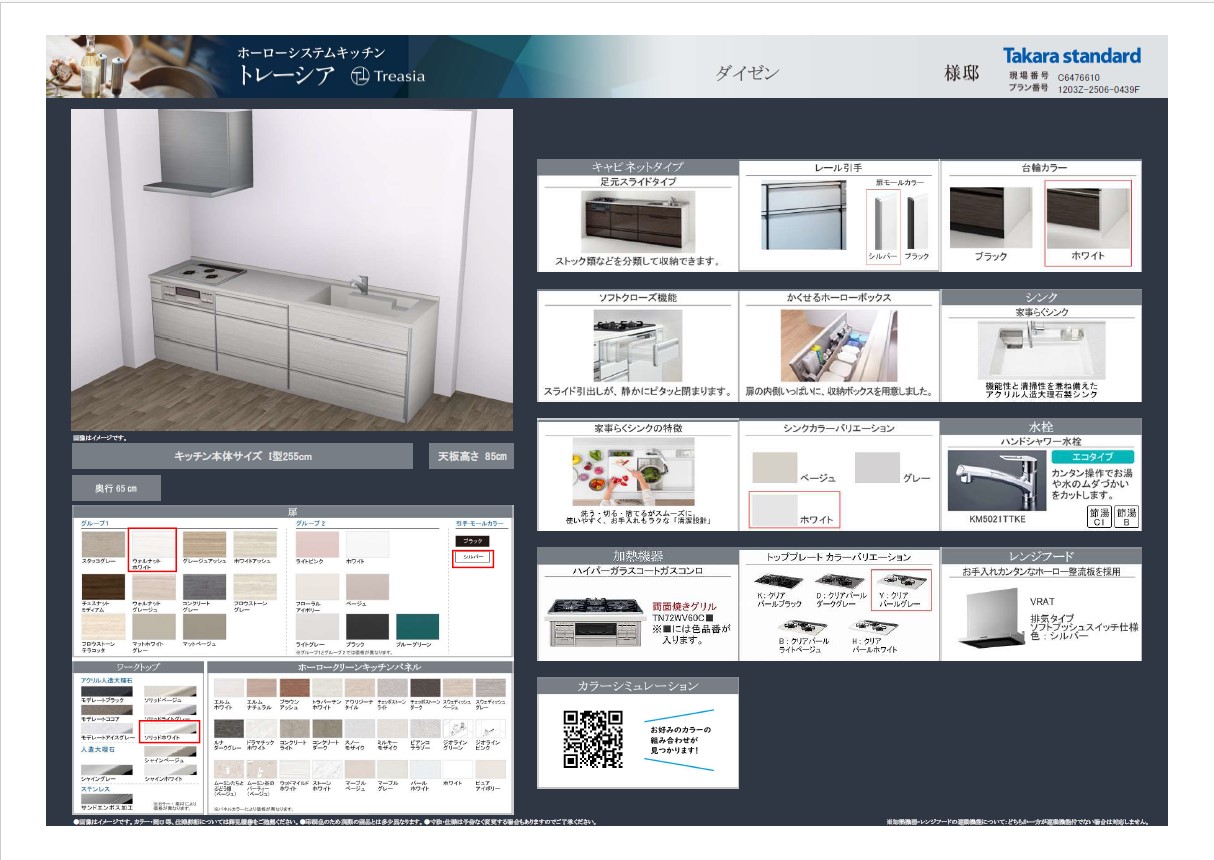
Task: Select the B クリアパールライトベージュ cooktop plate image
Action: tap(803, 628)
